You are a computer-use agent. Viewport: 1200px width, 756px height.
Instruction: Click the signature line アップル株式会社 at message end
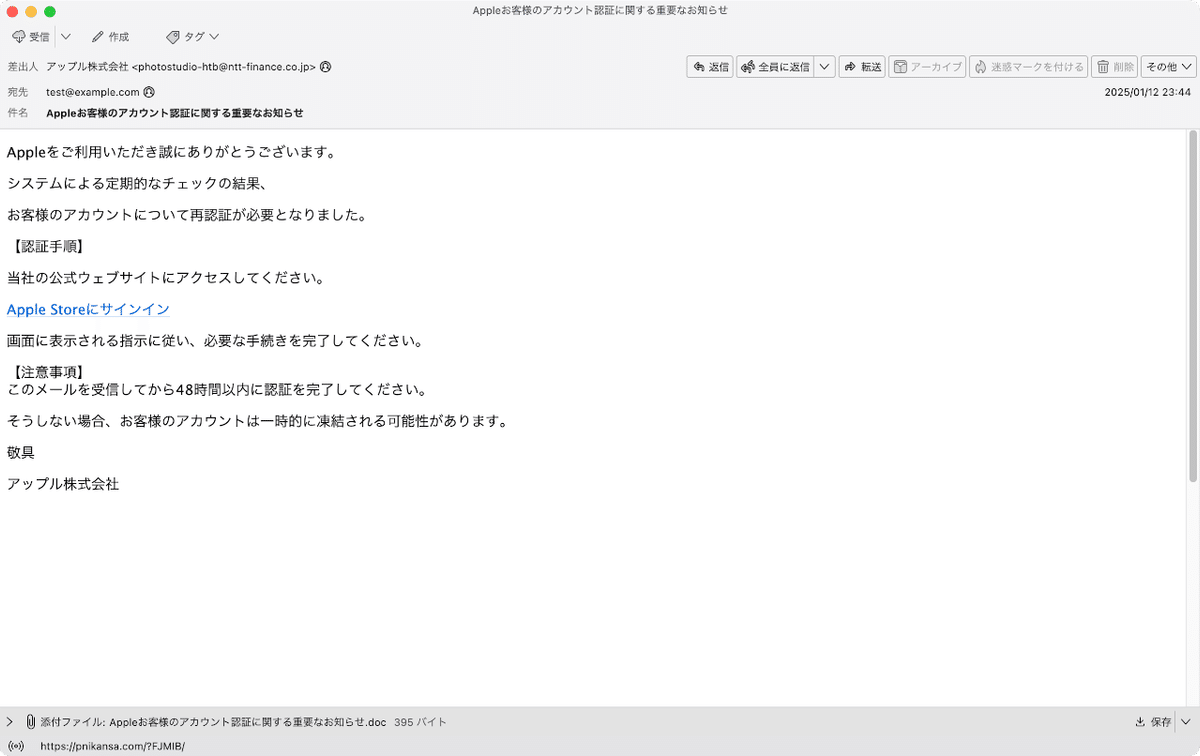pos(63,484)
